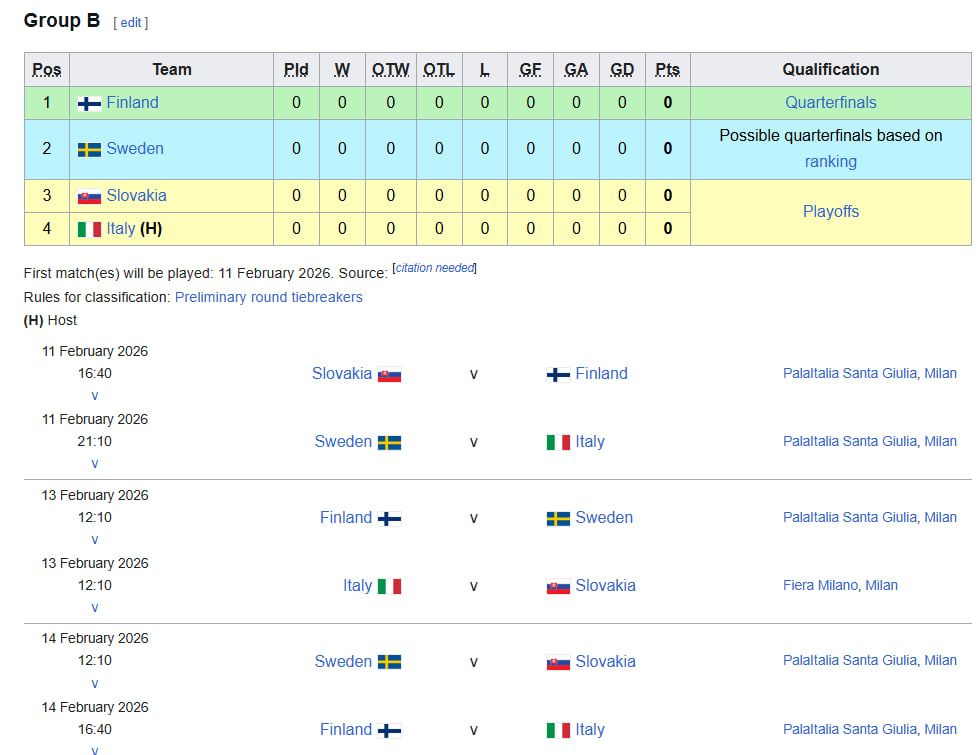This screenshot has height=755, width=978.
Task: Click the Pts column header abbreviation
Action: click(x=667, y=69)
